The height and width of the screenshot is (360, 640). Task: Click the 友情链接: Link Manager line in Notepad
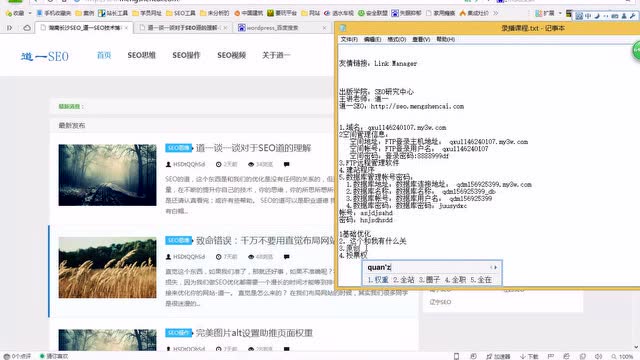tap(378, 63)
